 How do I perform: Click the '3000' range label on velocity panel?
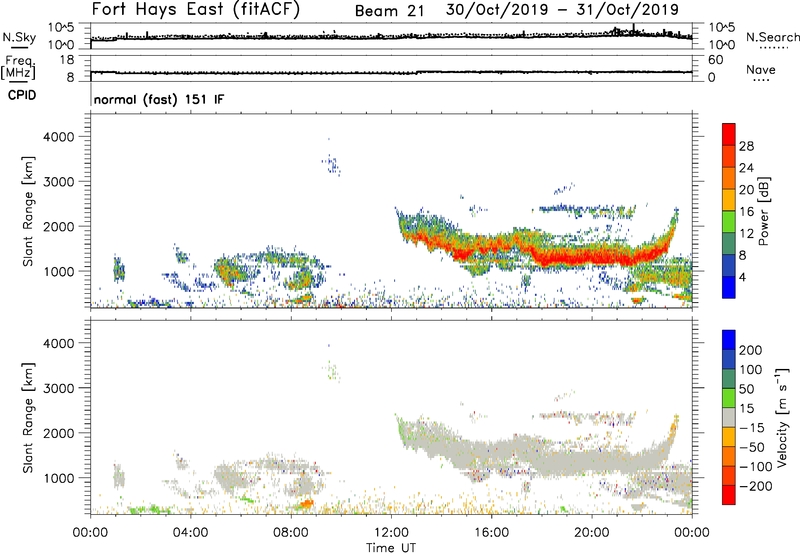[59, 388]
